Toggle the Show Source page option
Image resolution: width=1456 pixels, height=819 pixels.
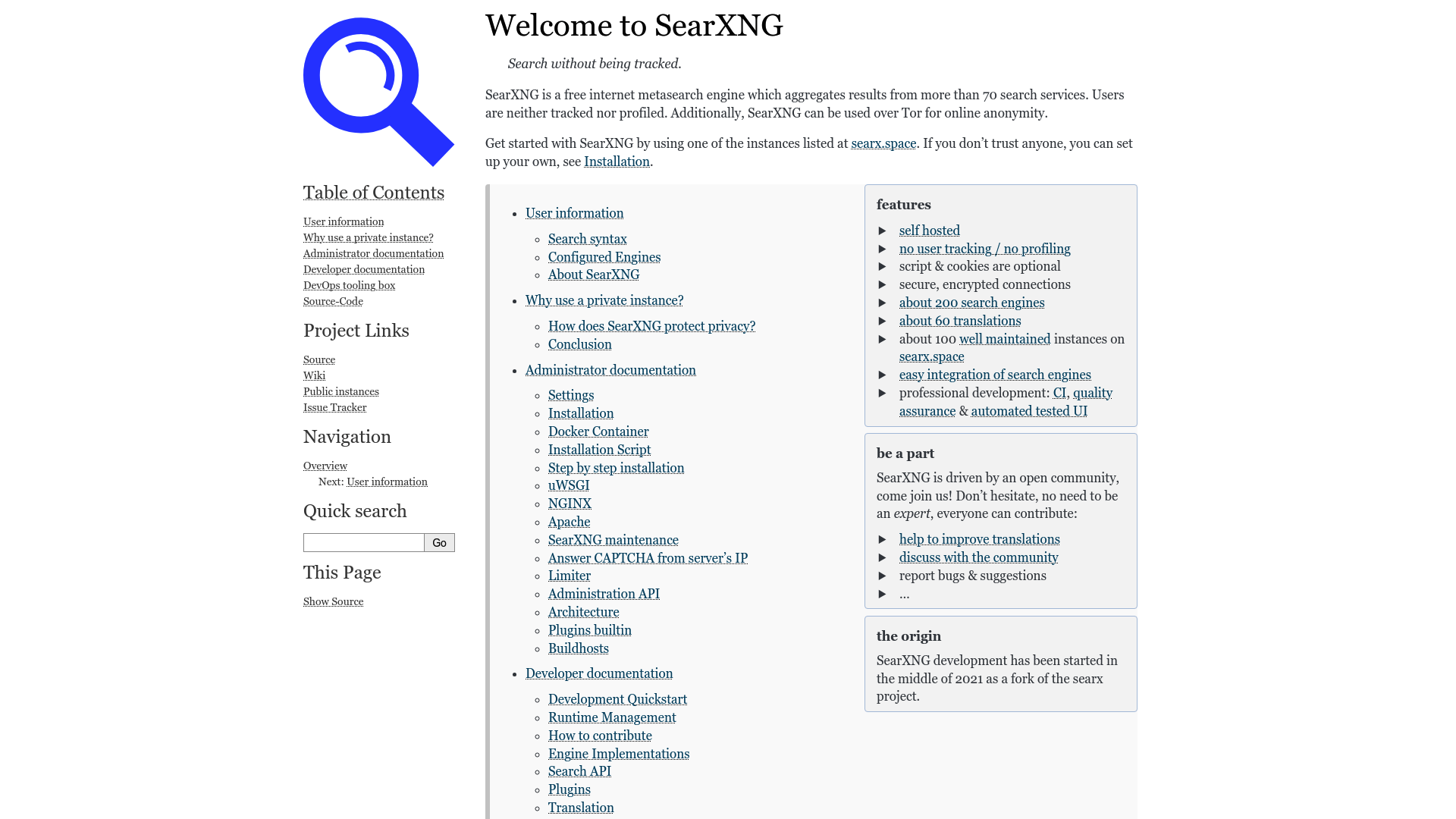[332, 601]
